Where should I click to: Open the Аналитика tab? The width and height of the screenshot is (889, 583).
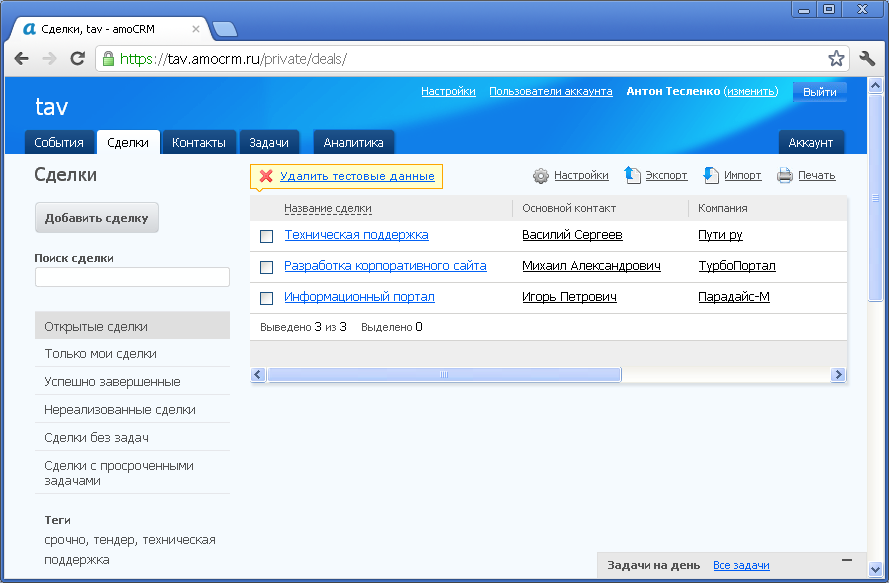pos(353,141)
